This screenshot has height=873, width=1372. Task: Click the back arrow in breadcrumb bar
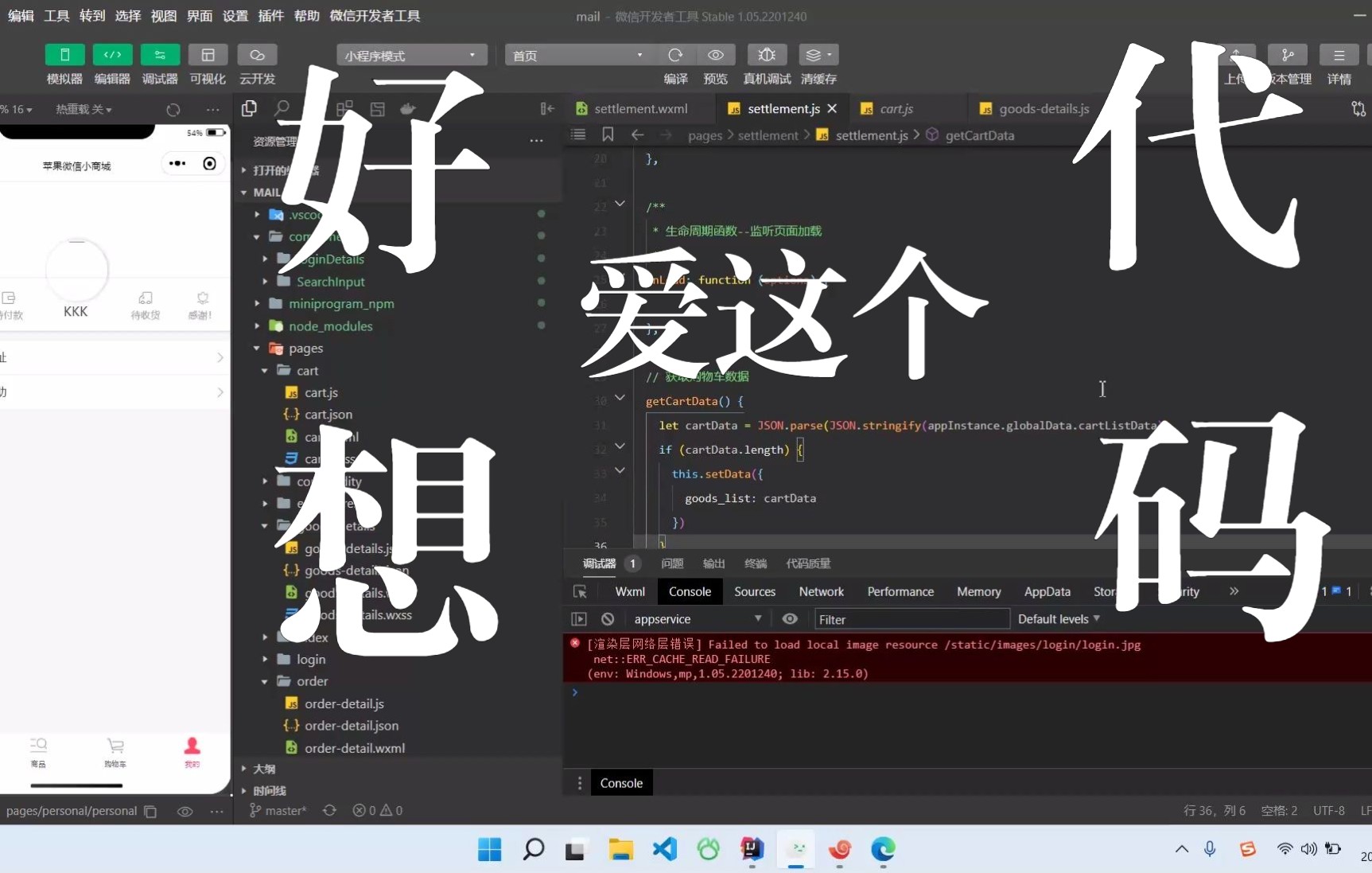click(637, 134)
